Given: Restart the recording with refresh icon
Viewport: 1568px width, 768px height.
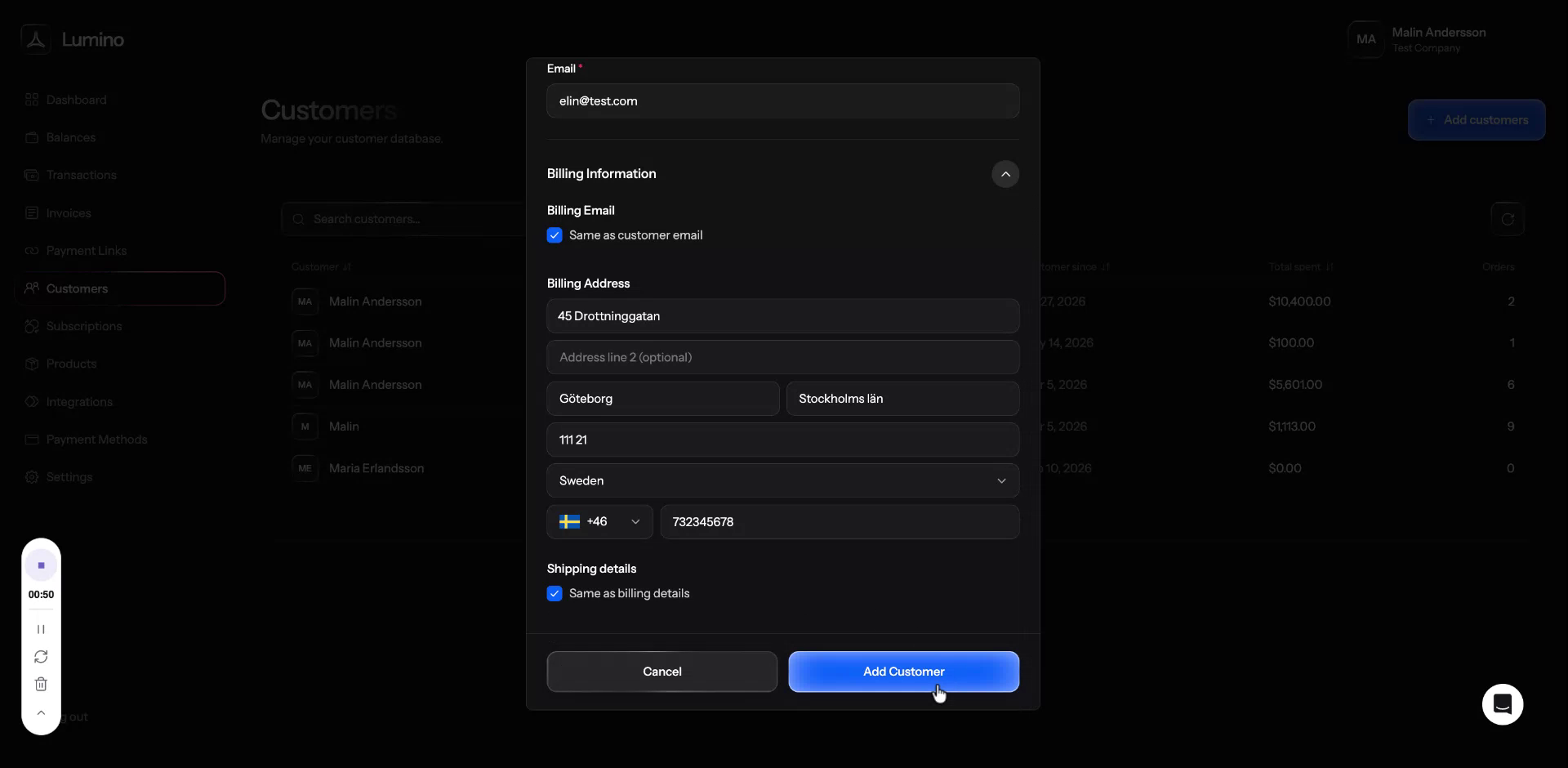Looking at the screenshot, I should (41, 657).
